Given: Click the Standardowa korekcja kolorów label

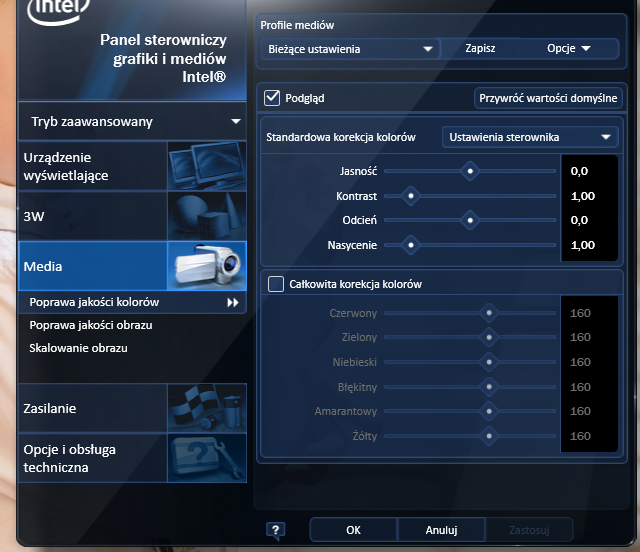Looking at the screenshot, I should [341, 137].
